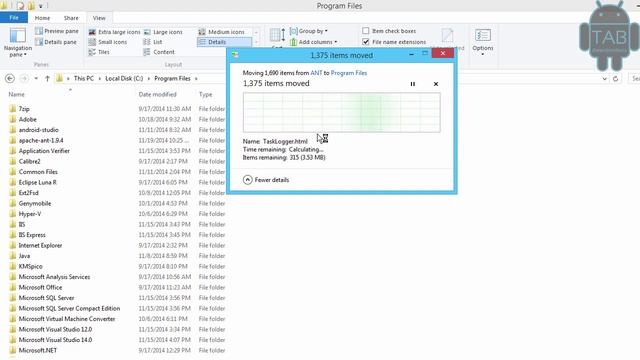This screenshot has height=360, width=640.
Task: Expand the address bar history dropdown
Action: point(604,79)
